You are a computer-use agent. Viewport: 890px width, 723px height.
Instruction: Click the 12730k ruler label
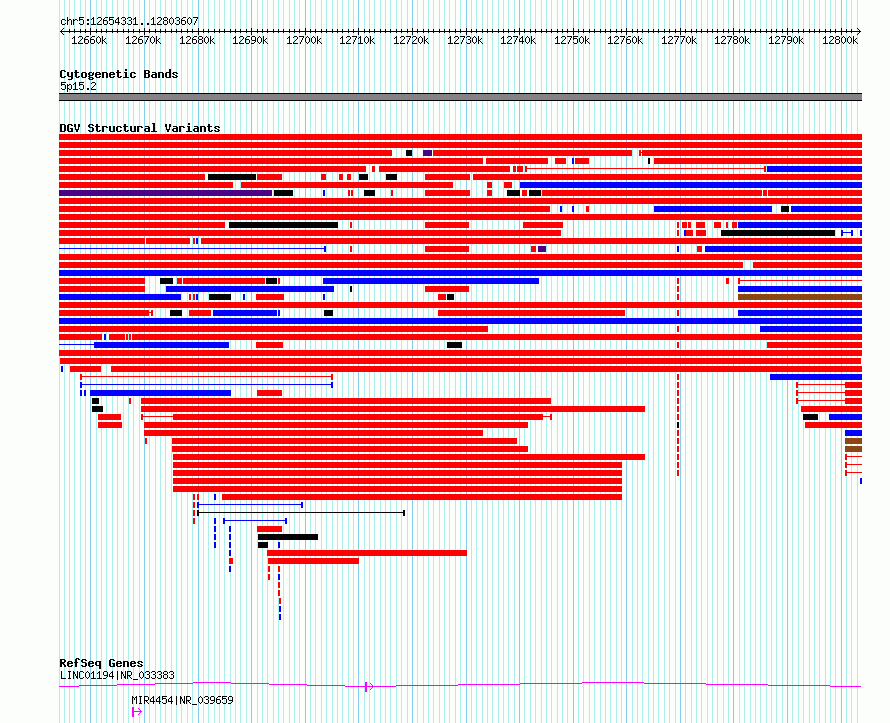point(465,40)
